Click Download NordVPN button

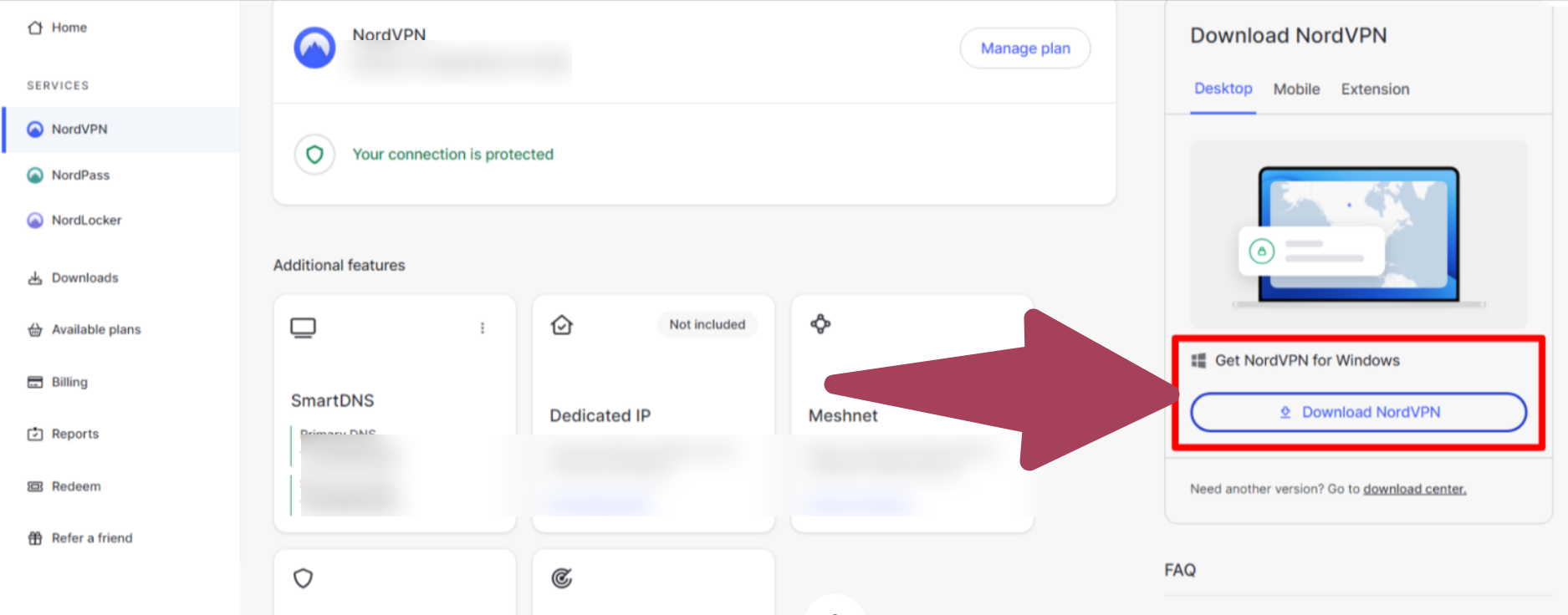click(x=1358, y=412)
